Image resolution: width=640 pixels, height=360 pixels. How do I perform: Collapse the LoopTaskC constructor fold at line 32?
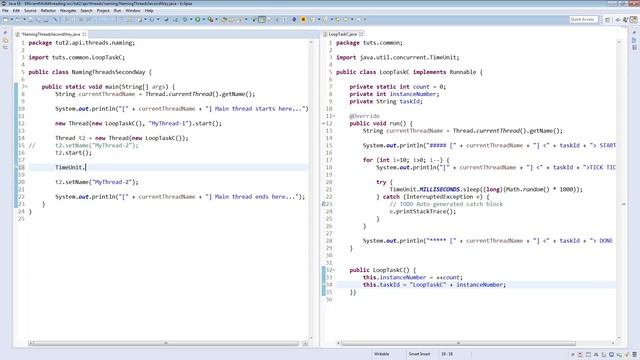334,270
